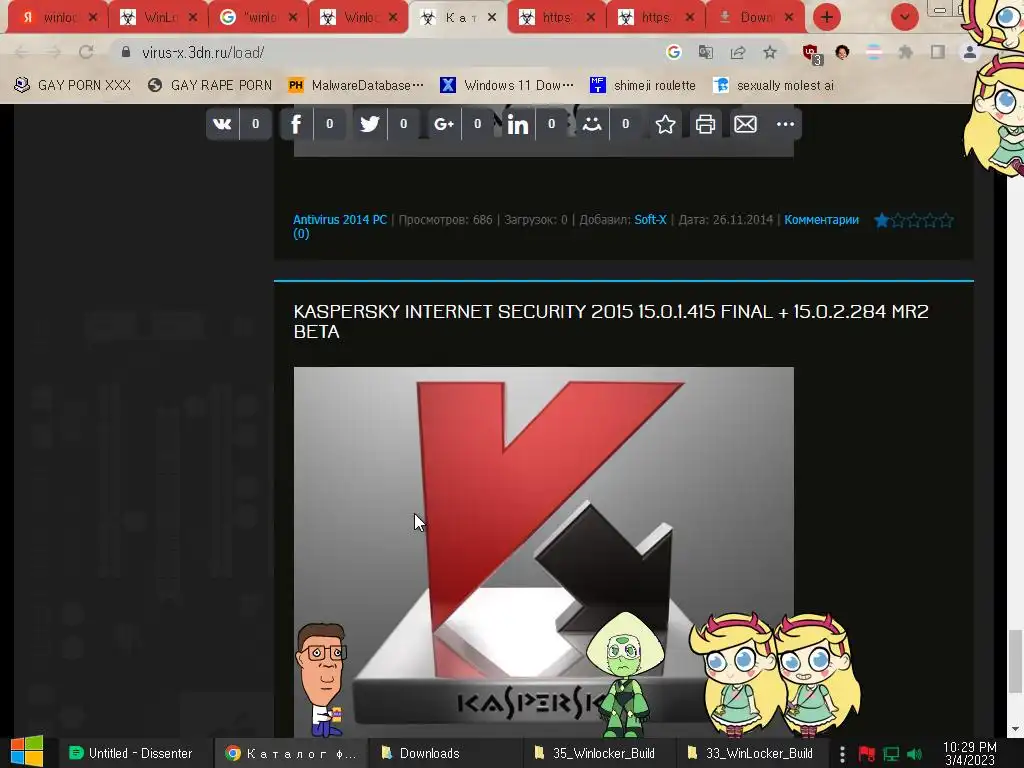Click the Google icon in the address bar
The width and height of the screenshot is (1024, 768).
(673, 52)
